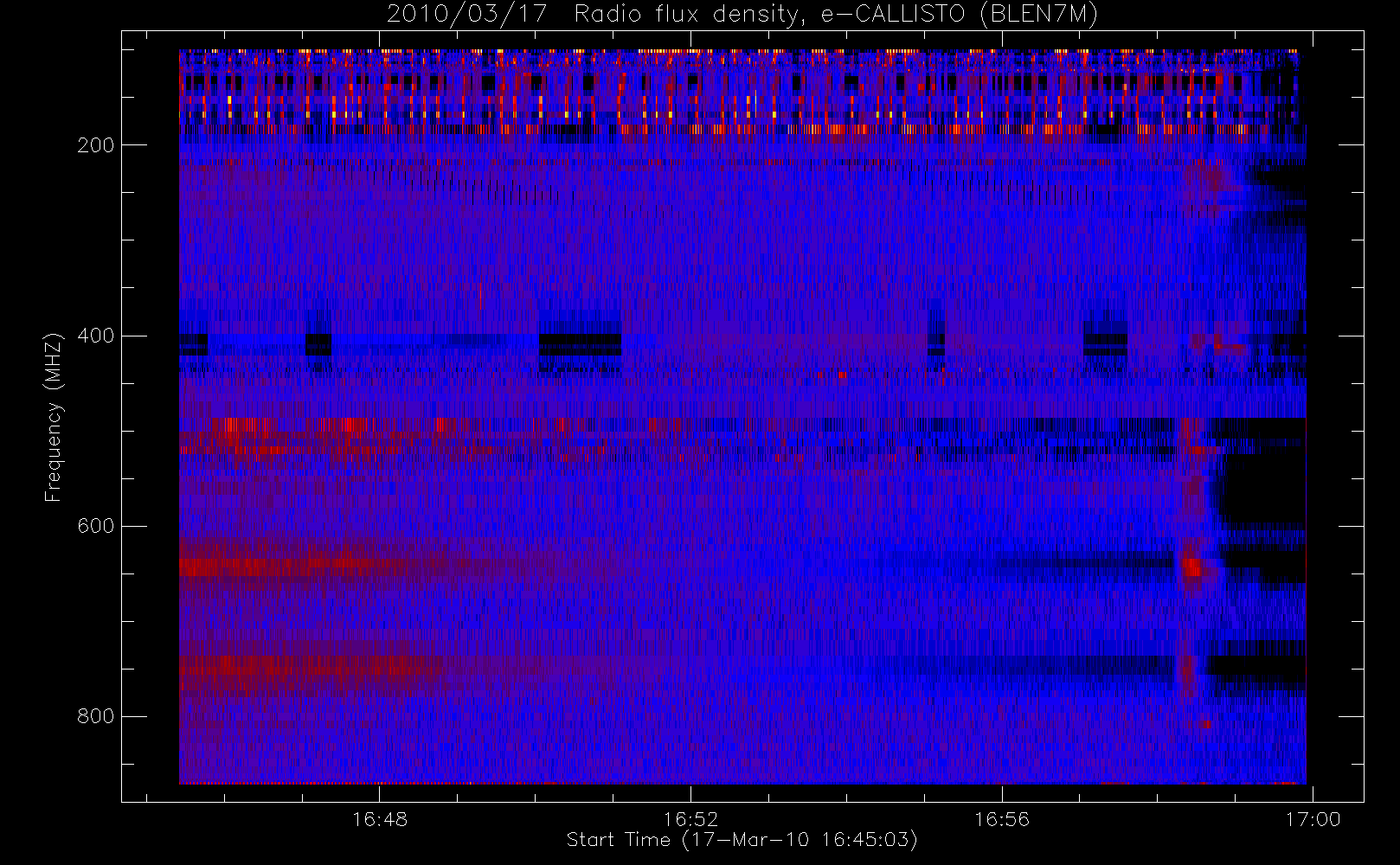Click the 600 frequency axis label
The image size is (1400, 865).
point(95,526)
